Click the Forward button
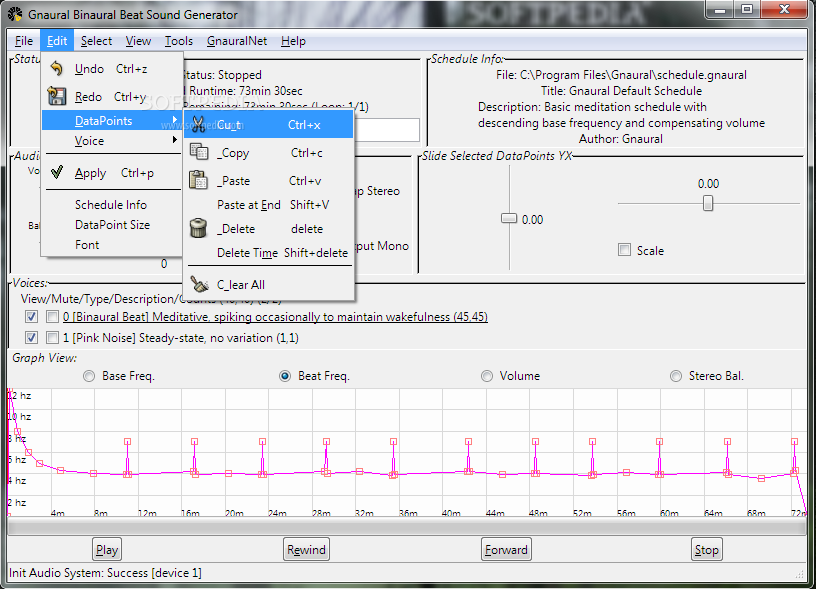 click(x=506, y=549)
